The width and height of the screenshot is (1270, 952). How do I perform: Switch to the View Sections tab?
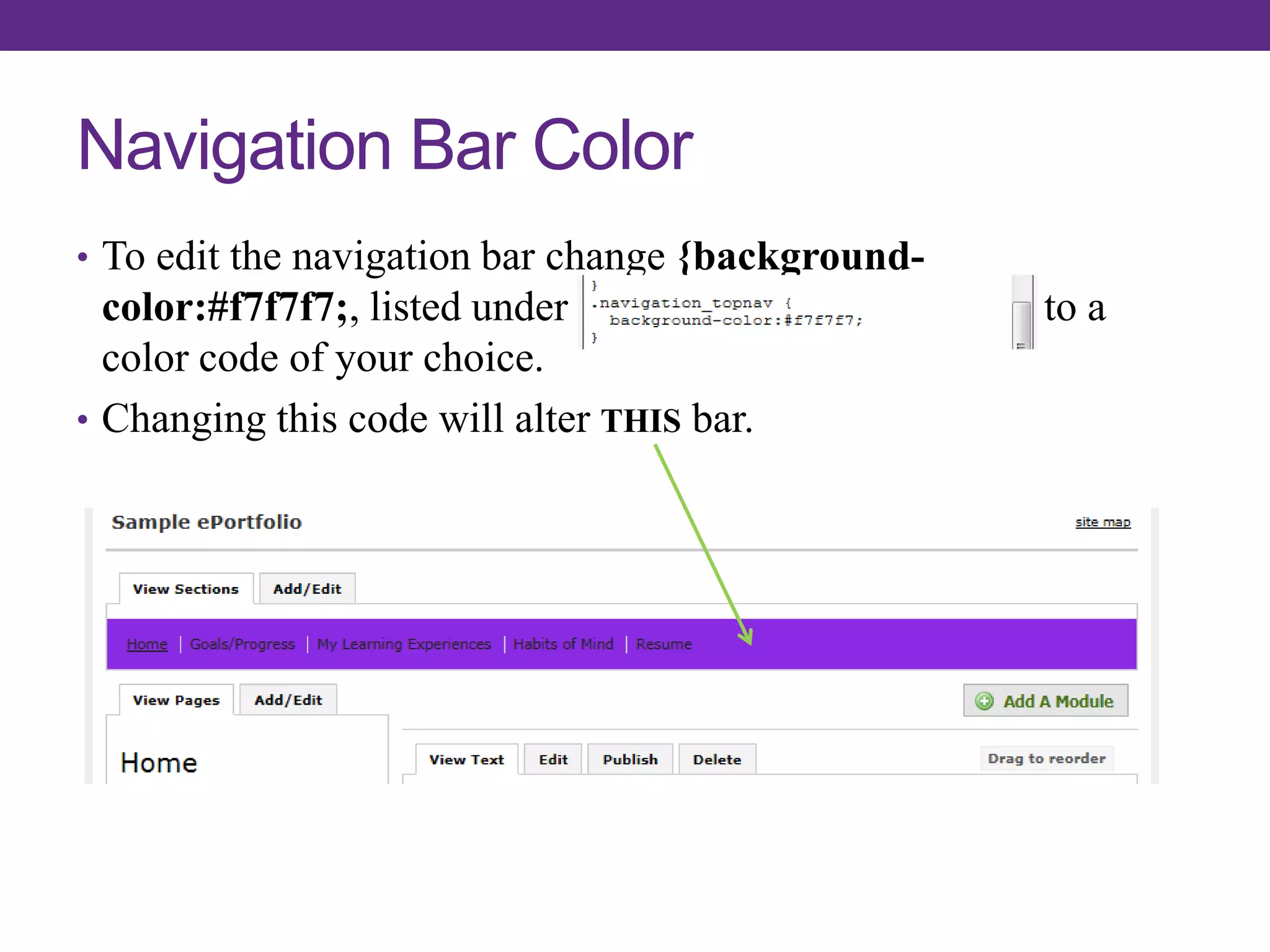point(185,589)
